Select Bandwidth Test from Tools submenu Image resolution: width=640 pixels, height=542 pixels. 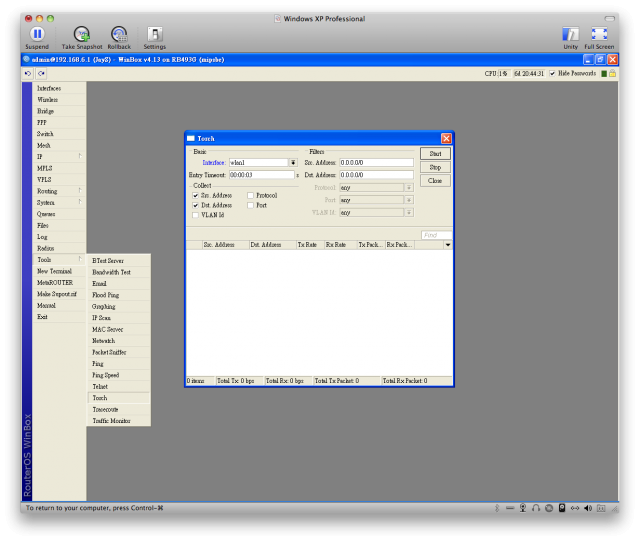pos(119,272)
